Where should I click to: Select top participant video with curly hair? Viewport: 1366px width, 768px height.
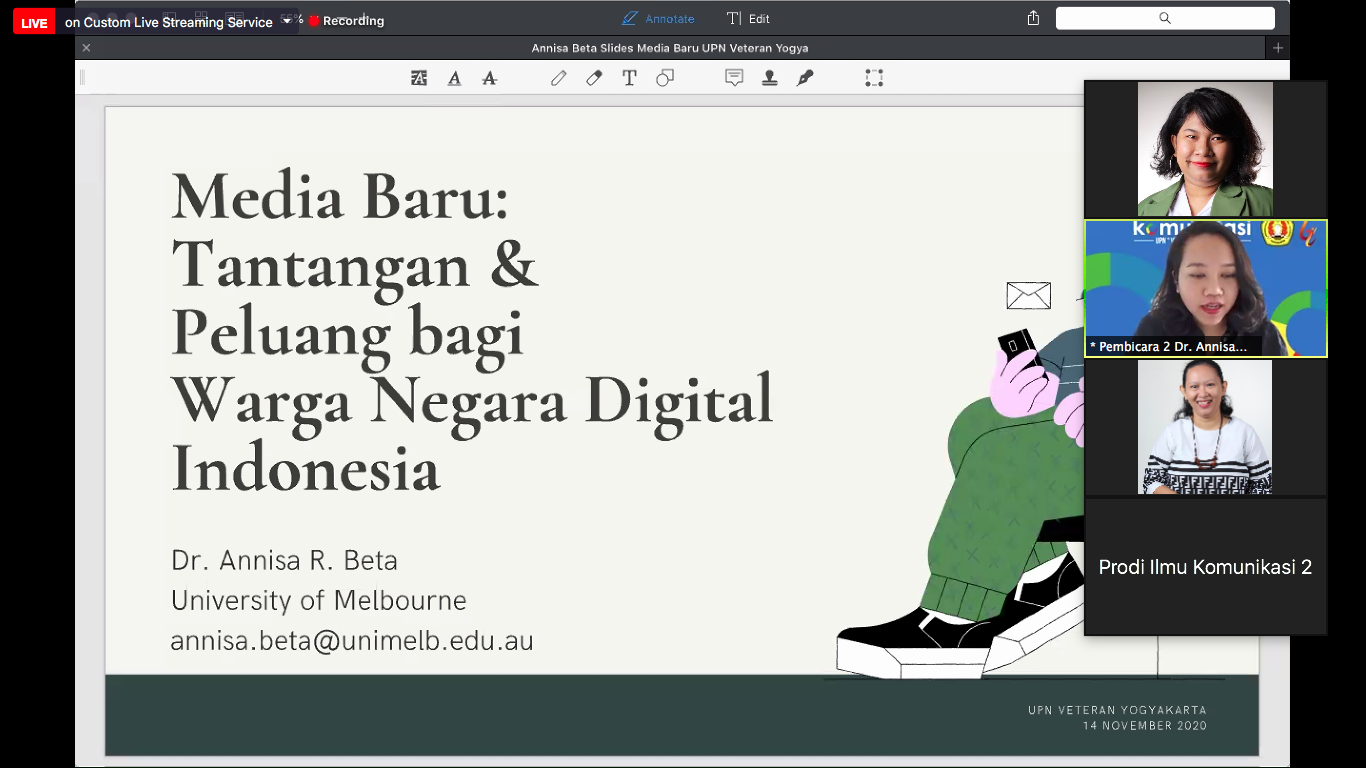(1205, 149)
